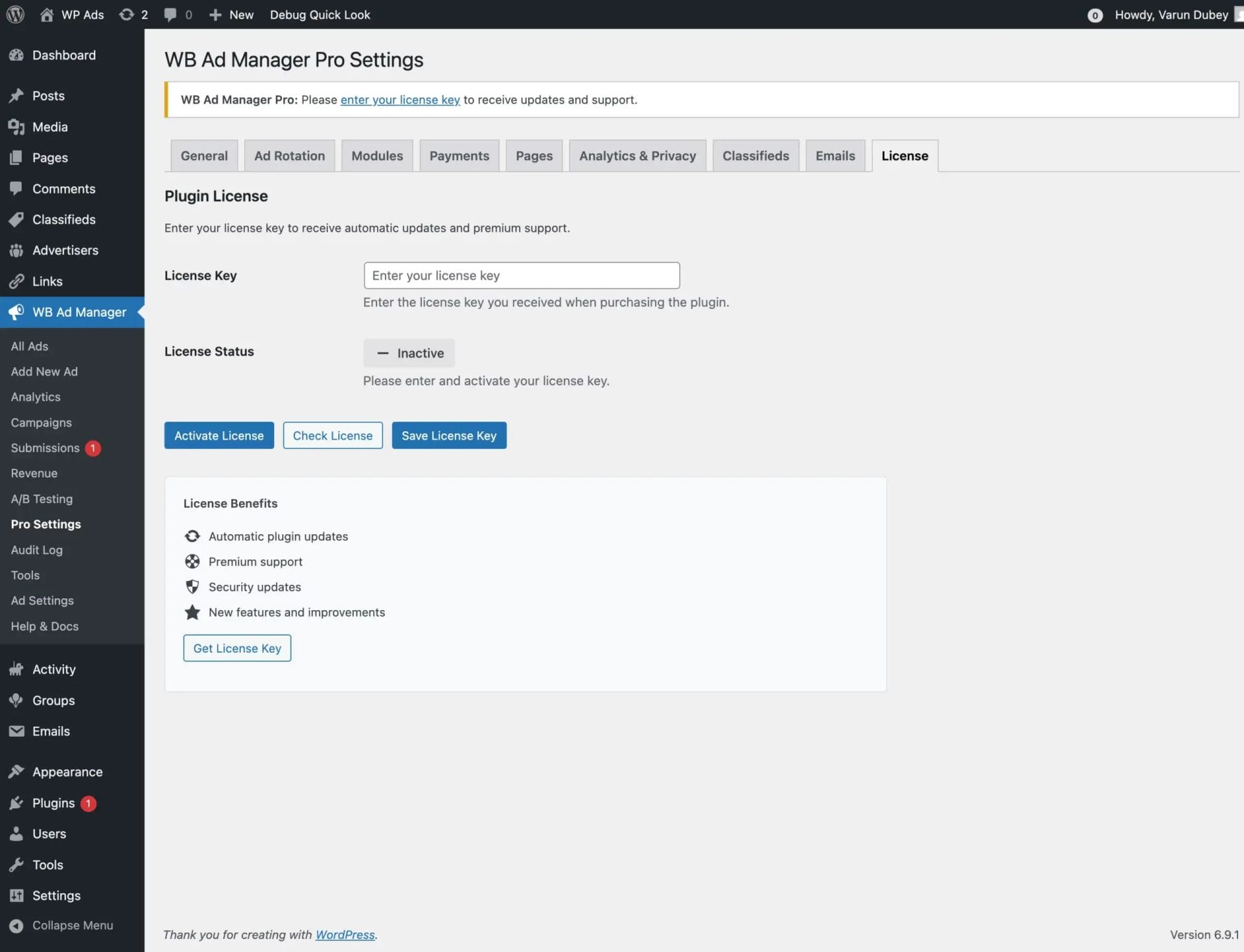The height and width of the screenshot is (952, 1244).
Task: Open the Analytics submenu item
Action: click(36, 397)
